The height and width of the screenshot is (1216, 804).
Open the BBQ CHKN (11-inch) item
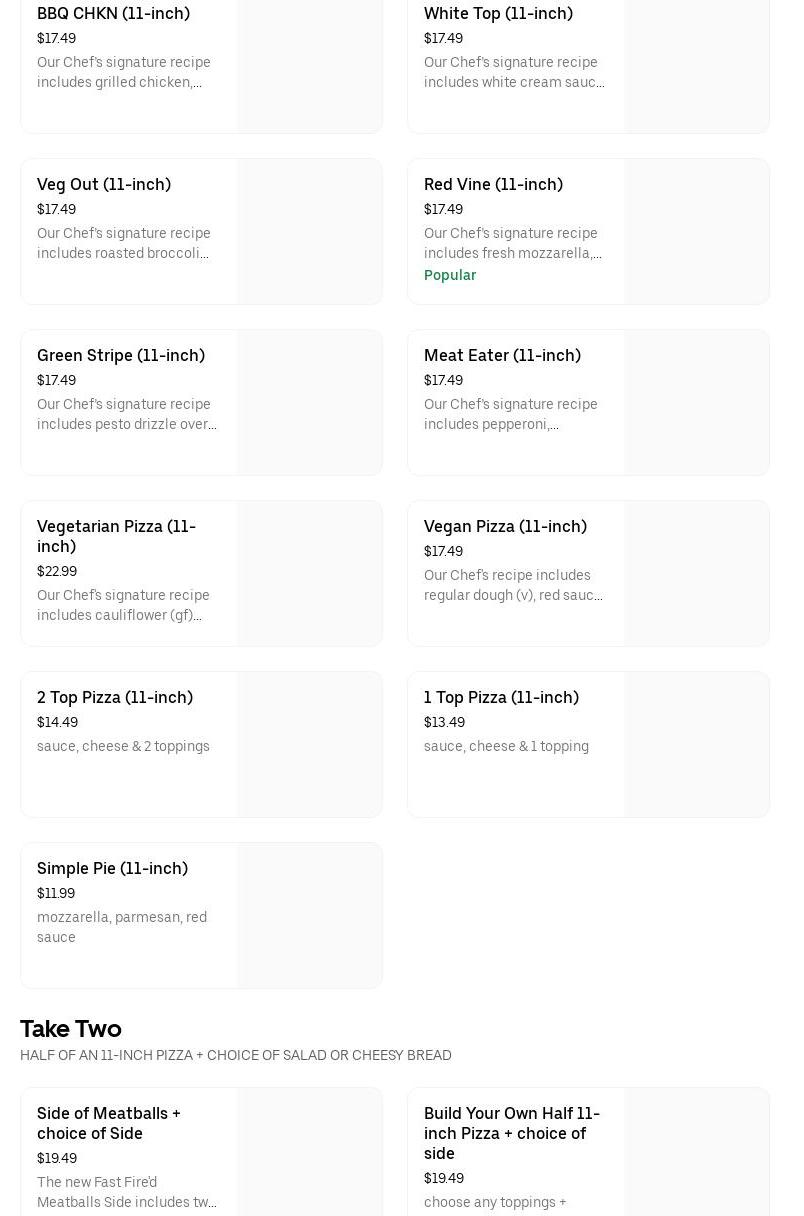click(113, 13)
